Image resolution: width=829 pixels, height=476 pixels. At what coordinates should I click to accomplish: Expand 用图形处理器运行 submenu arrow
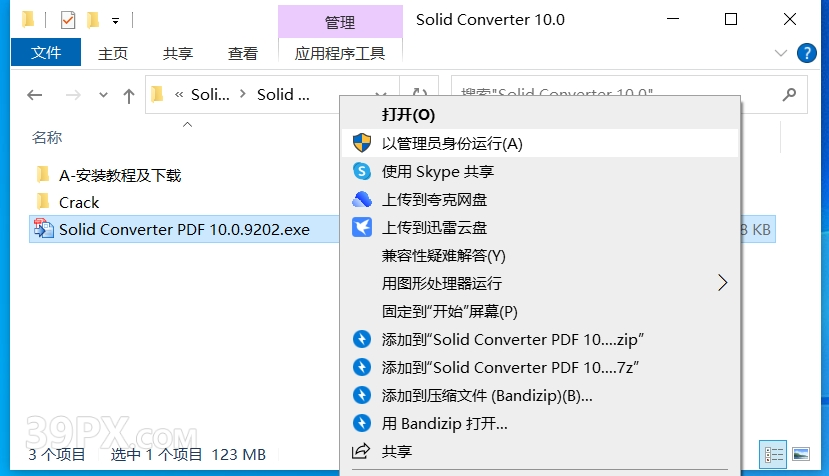pyautogui.click(x=723, y=283)
